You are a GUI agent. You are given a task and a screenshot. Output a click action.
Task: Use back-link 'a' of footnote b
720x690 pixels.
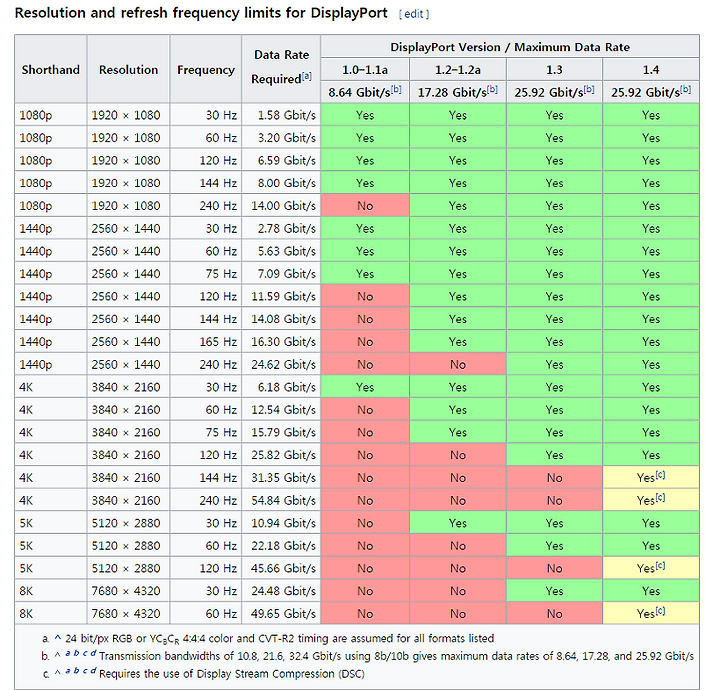coord(68,653)
